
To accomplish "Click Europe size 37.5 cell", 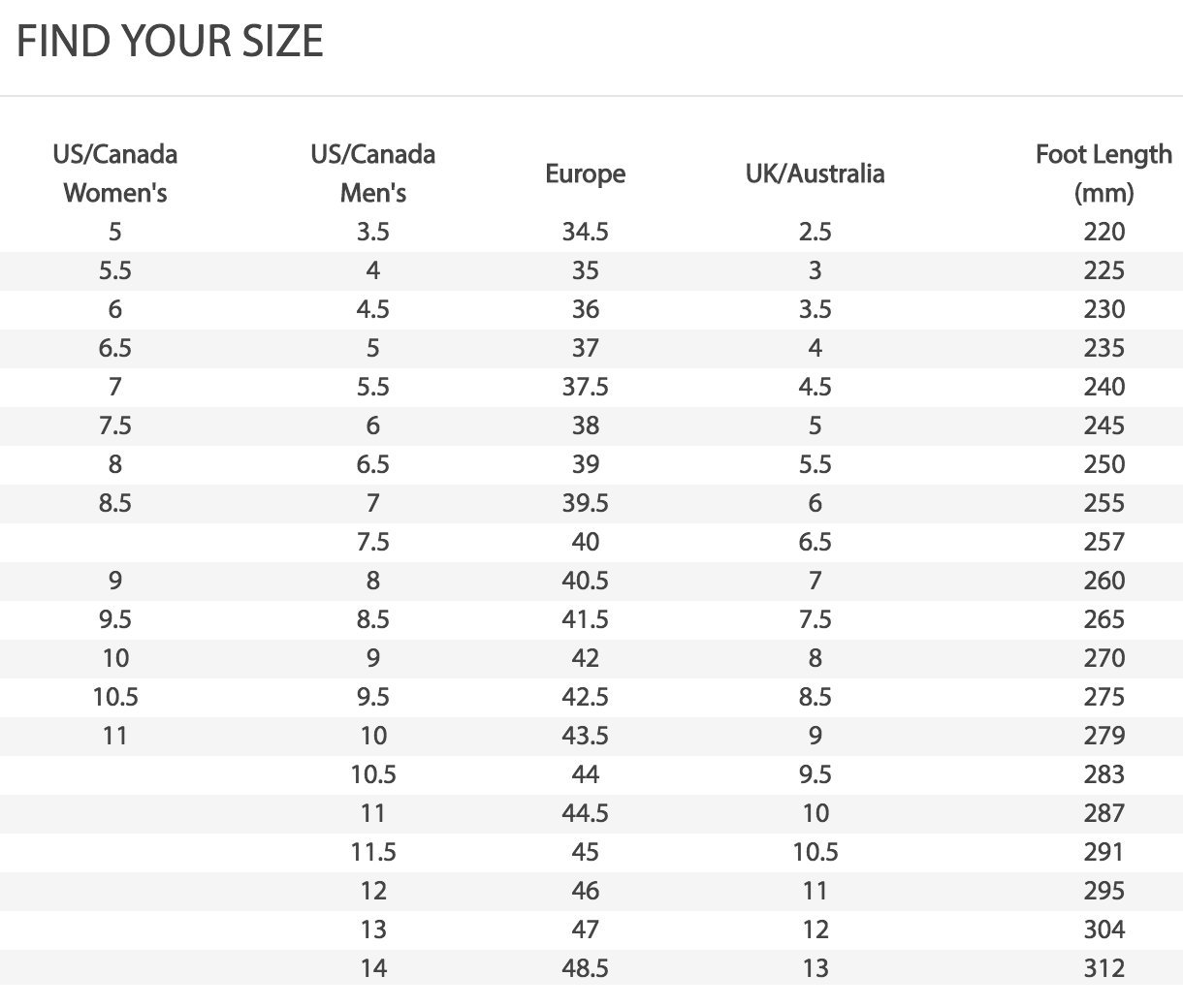I will [585, 387].
